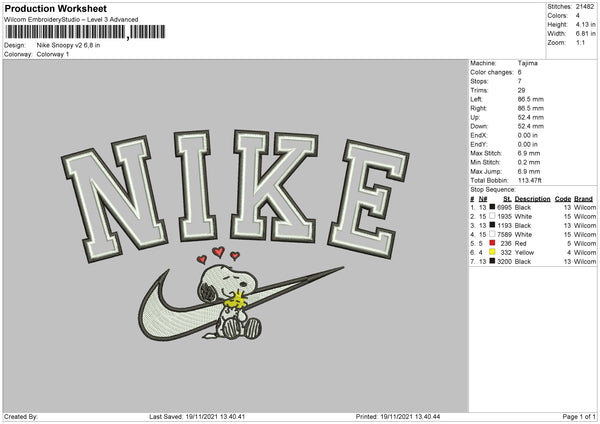600x424 pixels.
Task: Click the 'Red' description in row 5
Action: tap(520, 244)
